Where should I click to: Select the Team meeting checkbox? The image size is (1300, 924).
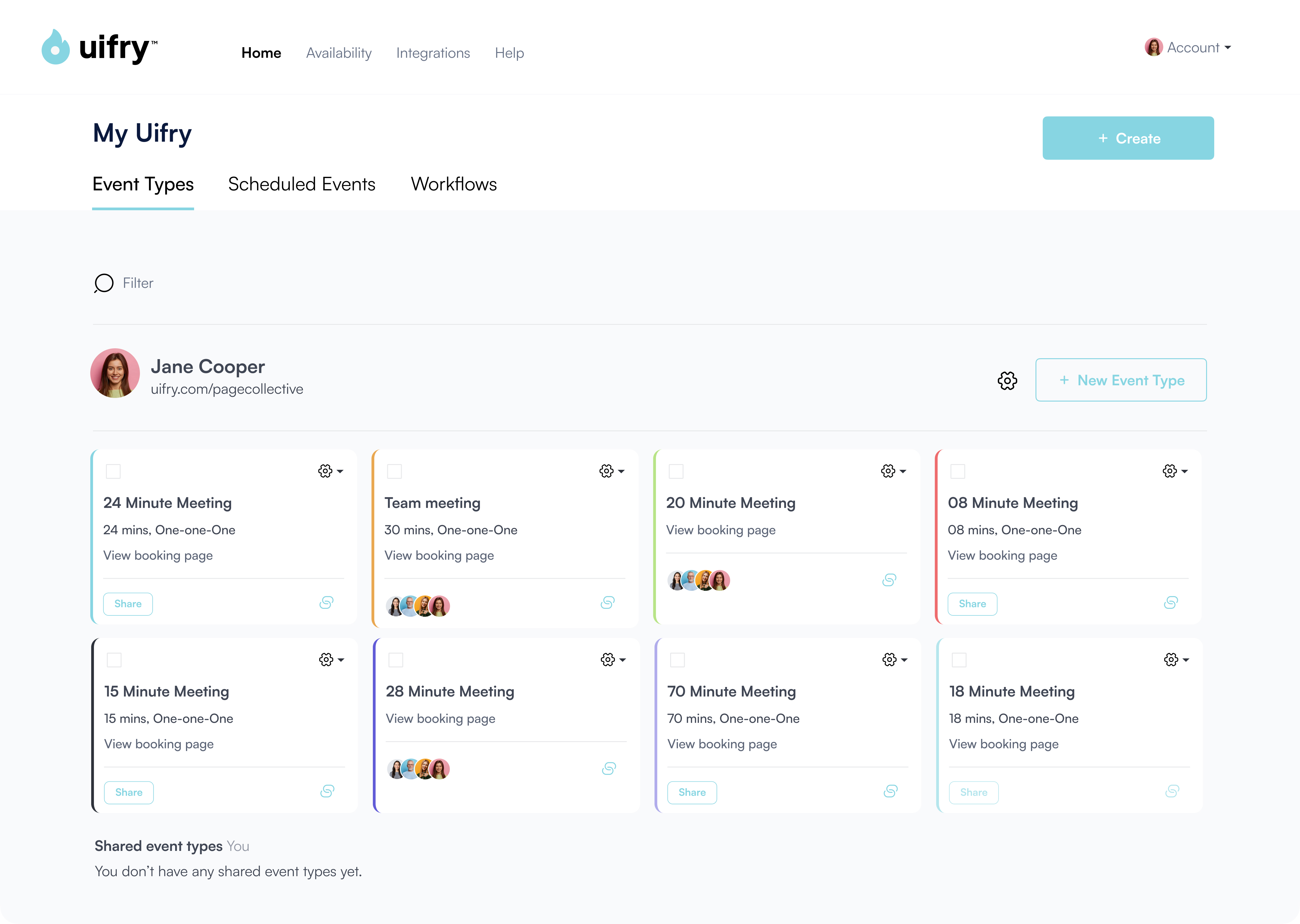(x=395, y=471)
